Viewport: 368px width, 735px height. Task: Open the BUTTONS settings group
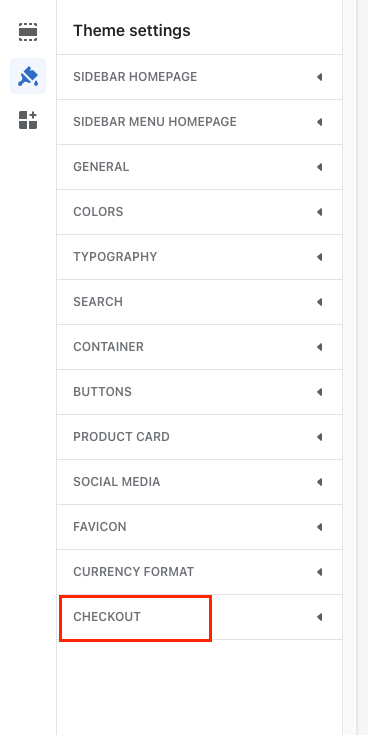click(x=199, y=392)
